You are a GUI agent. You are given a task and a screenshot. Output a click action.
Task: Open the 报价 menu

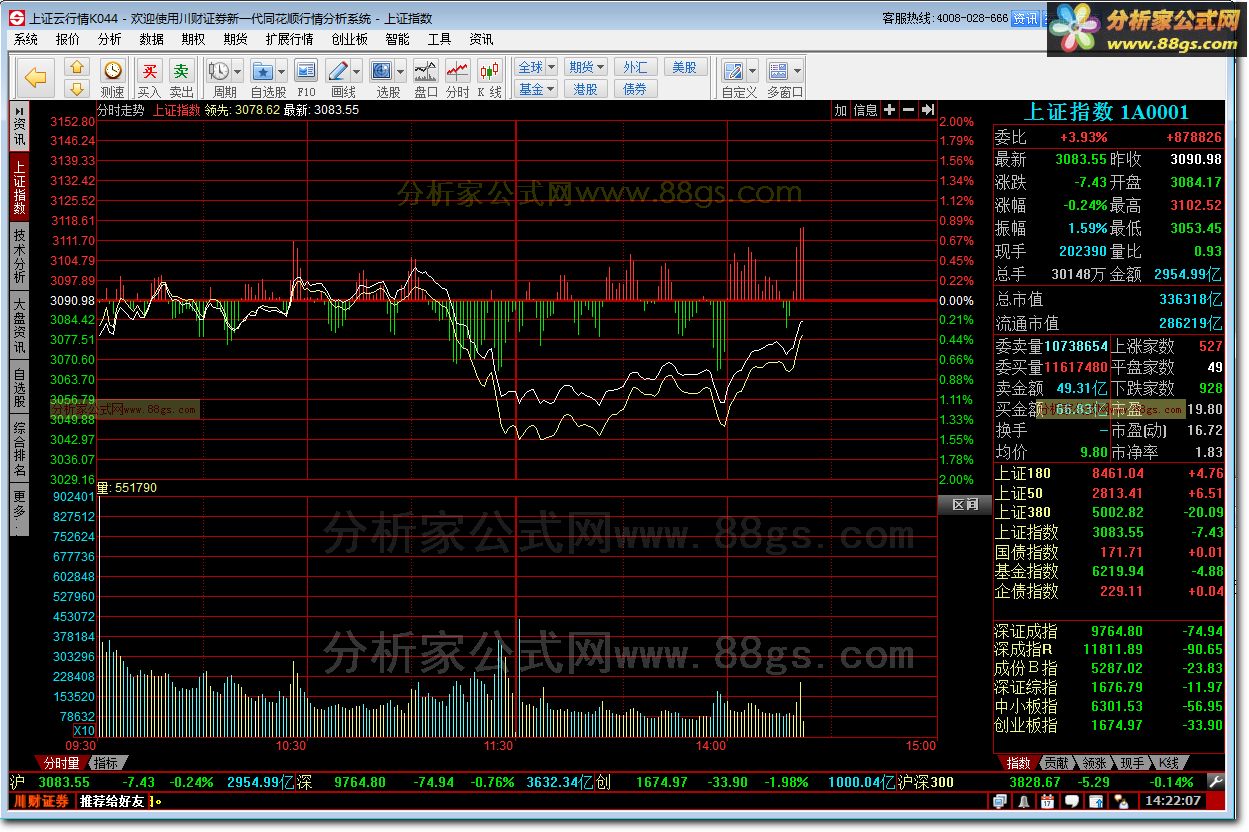68,39
